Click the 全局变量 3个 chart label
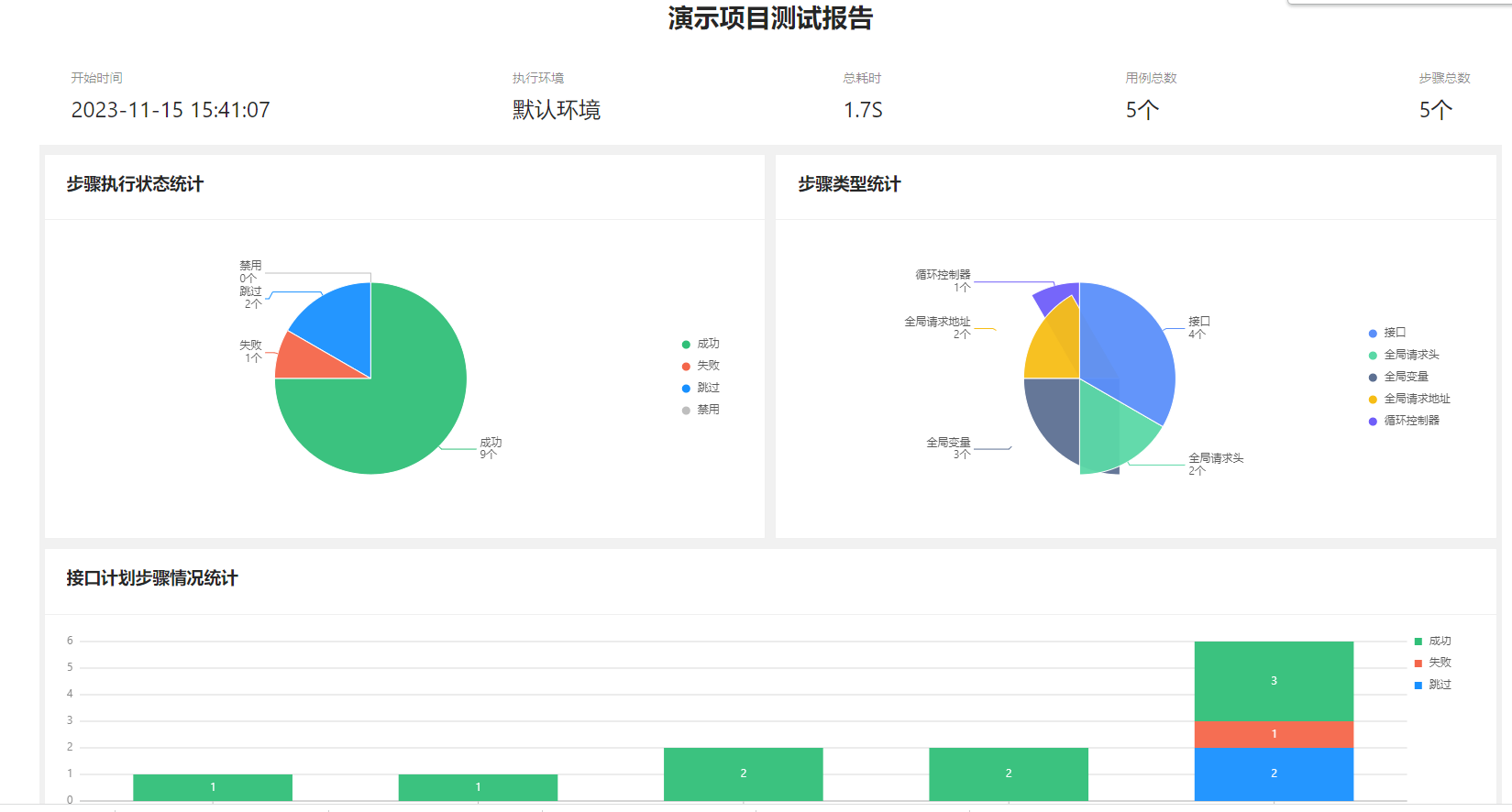The height and width of the screenshot is (812, 1512). [948, 448]
